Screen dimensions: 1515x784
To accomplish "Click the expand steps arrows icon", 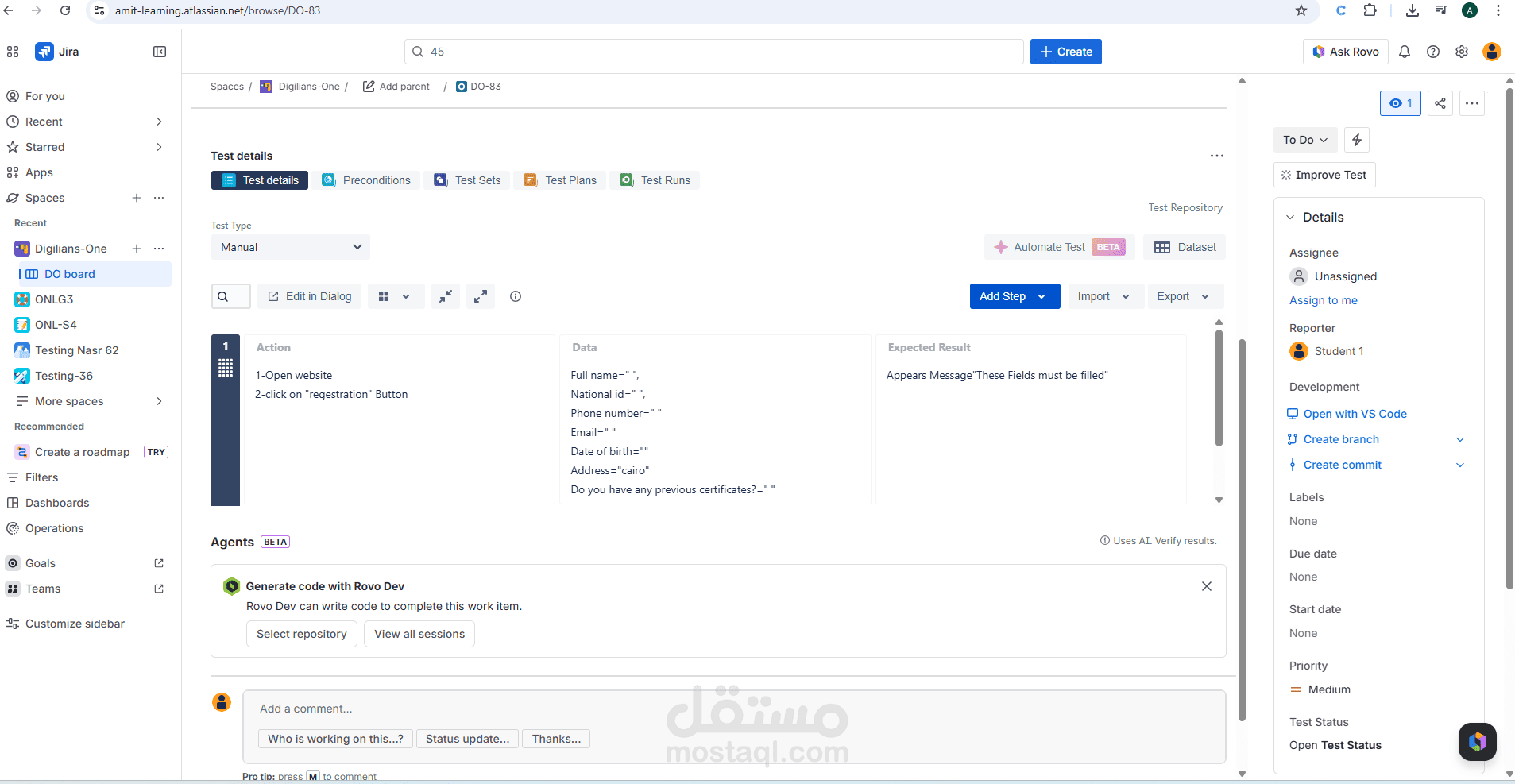I will click(x=481, y=296).
